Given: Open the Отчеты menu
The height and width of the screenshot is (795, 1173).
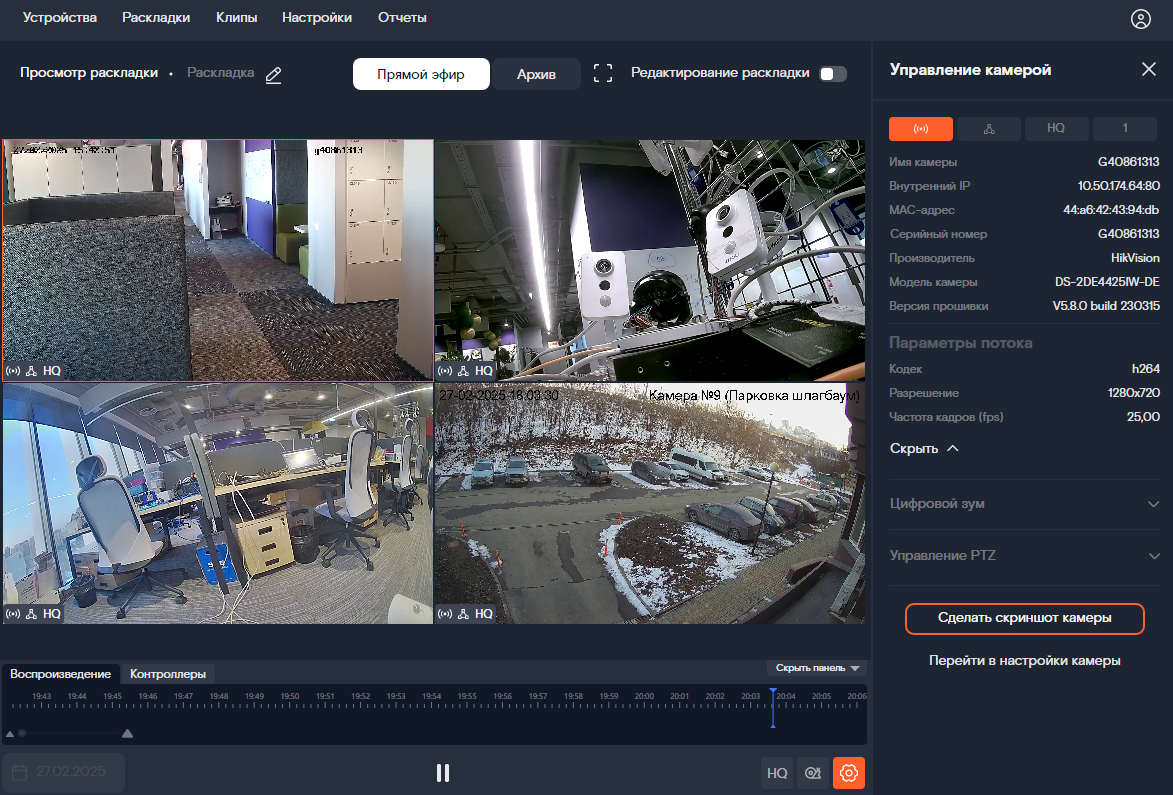Looking at the screenshot, I should pos(402,17).
